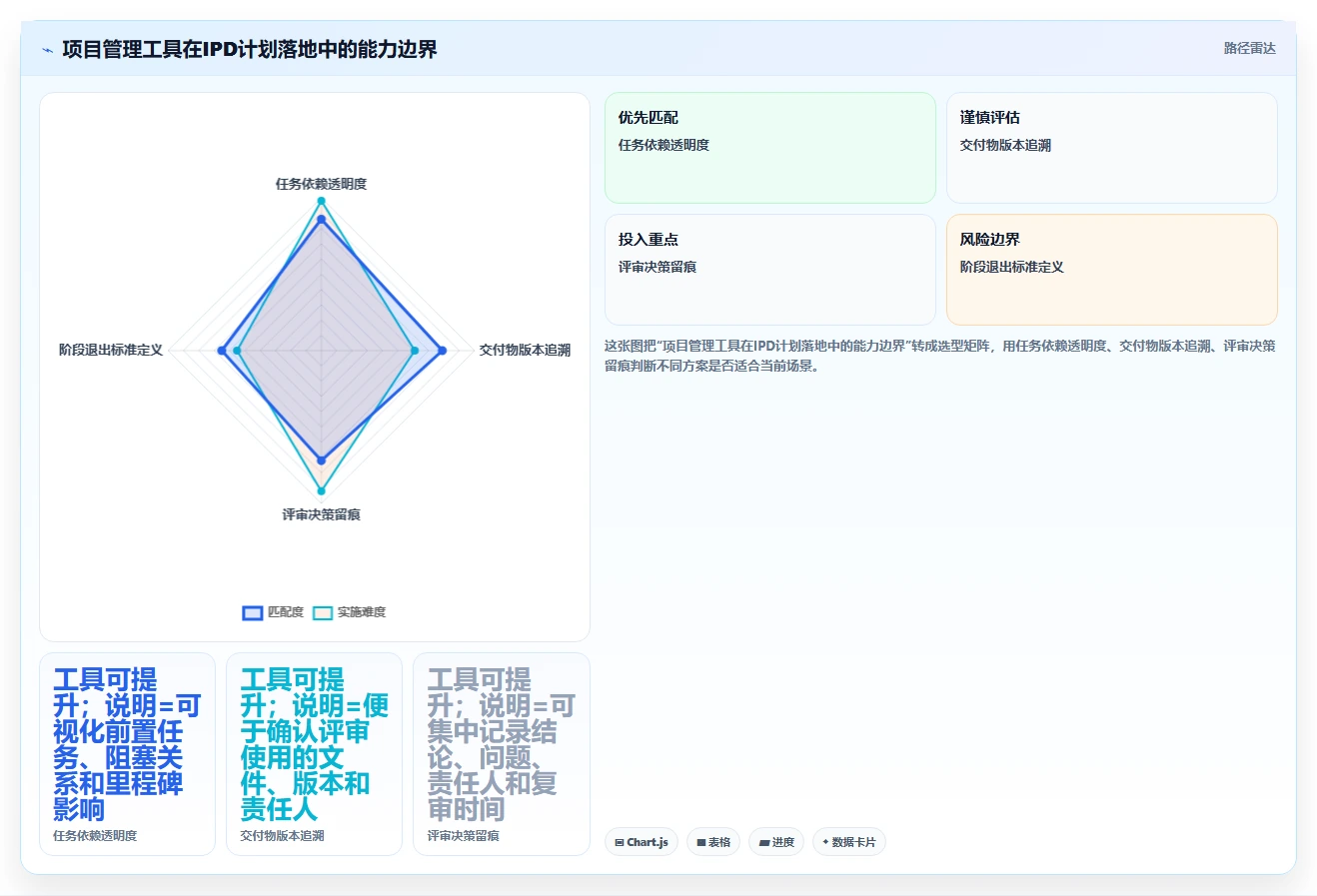
Task: Click the top blue radar data point
Action: coord(321,220)
